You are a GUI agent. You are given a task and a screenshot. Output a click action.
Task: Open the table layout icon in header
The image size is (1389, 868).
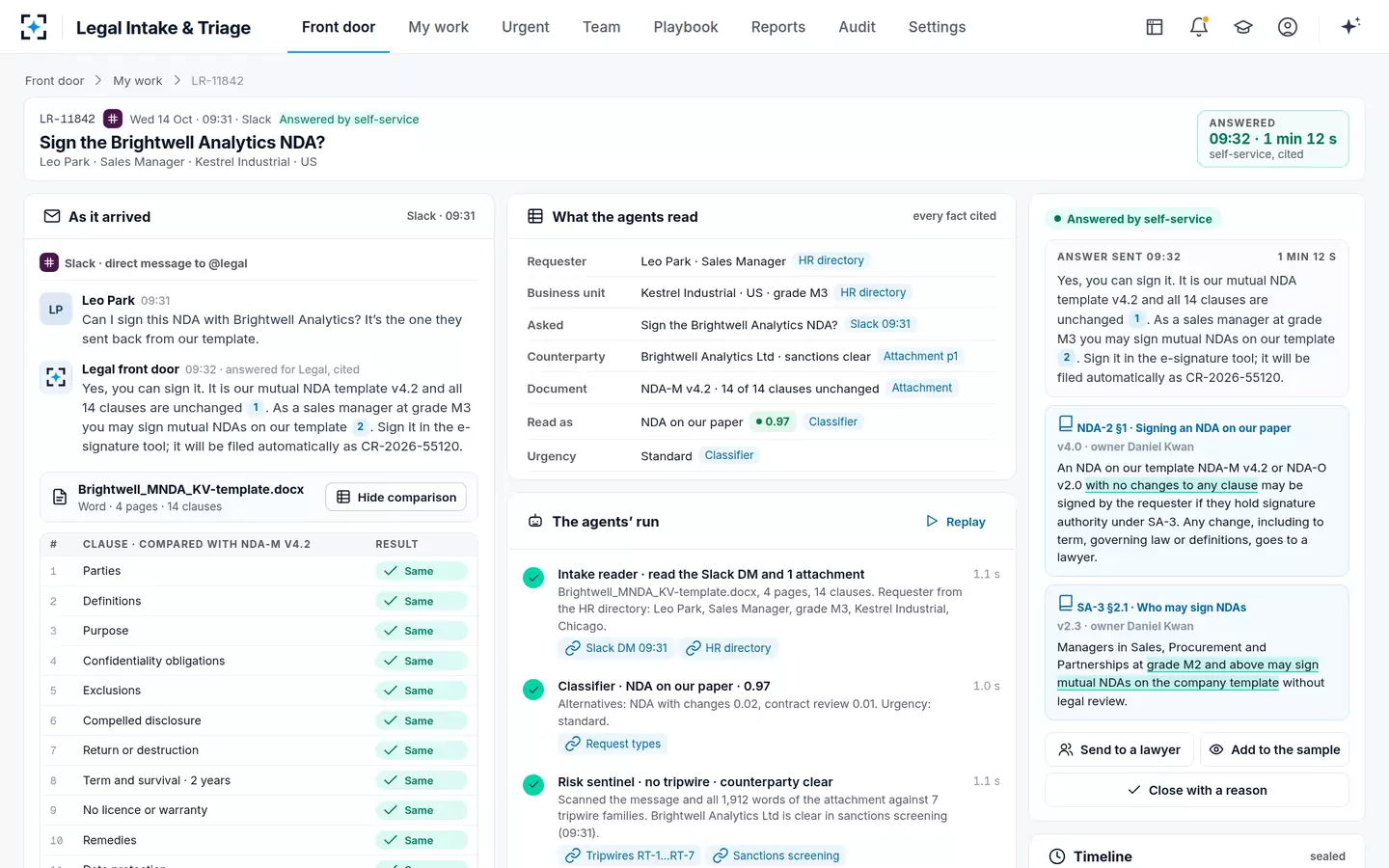(1155, 27)
